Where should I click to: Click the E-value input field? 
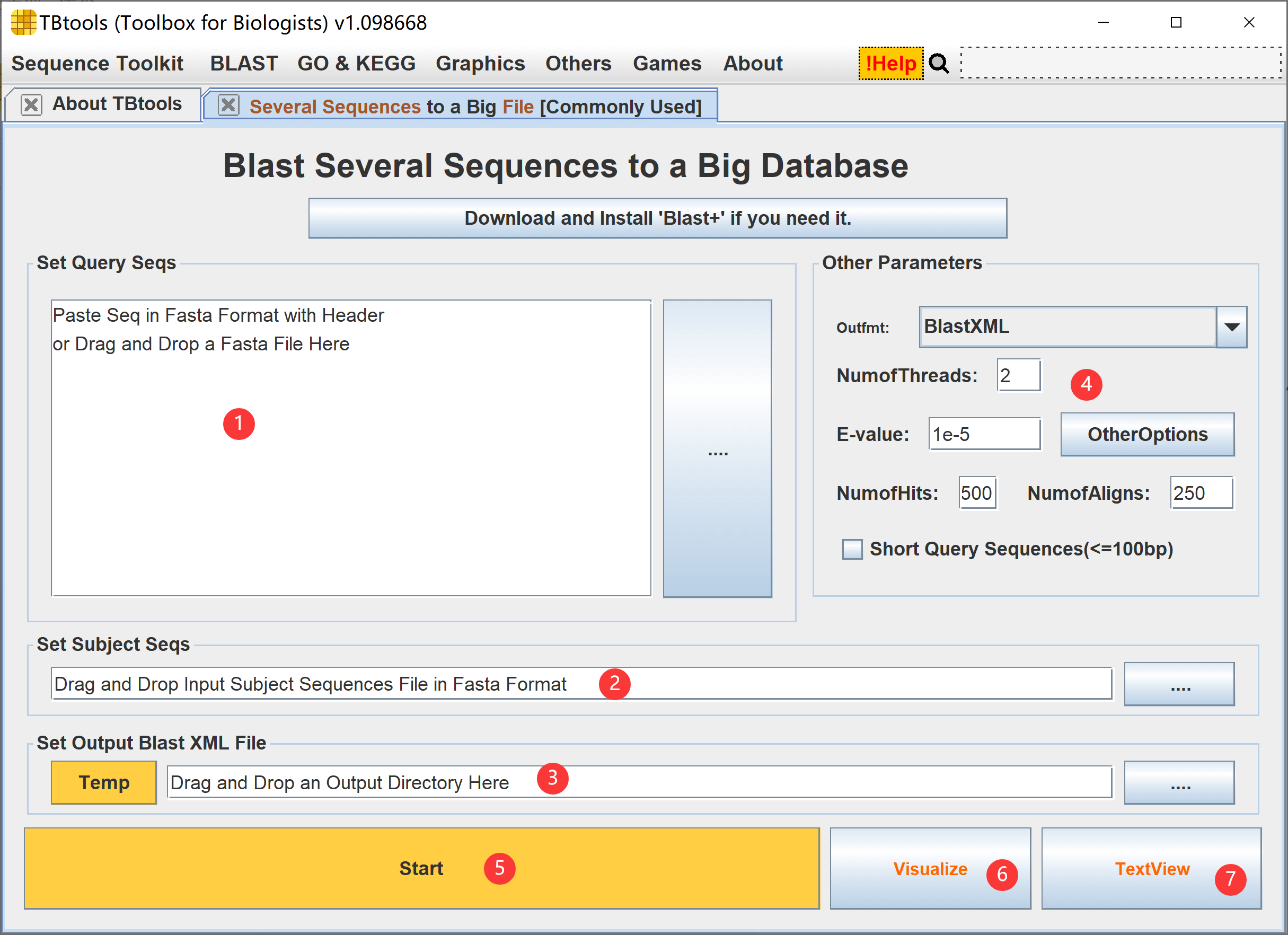984,434
